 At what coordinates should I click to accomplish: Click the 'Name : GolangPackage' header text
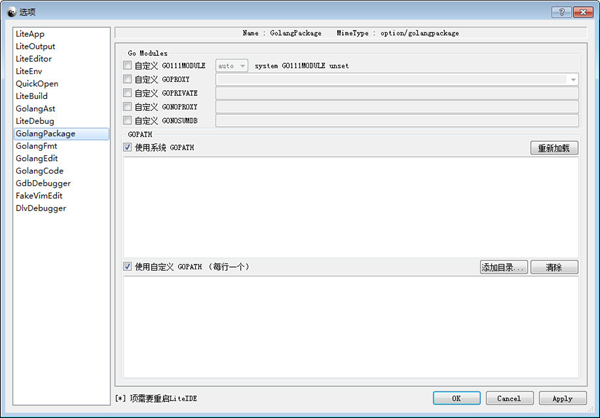[x=282, y=33]
